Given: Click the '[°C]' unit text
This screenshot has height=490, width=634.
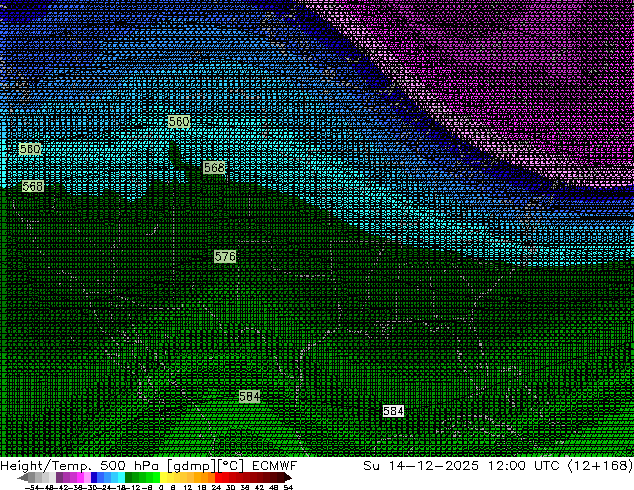Looking at the screenshot, I should (231, 466).
